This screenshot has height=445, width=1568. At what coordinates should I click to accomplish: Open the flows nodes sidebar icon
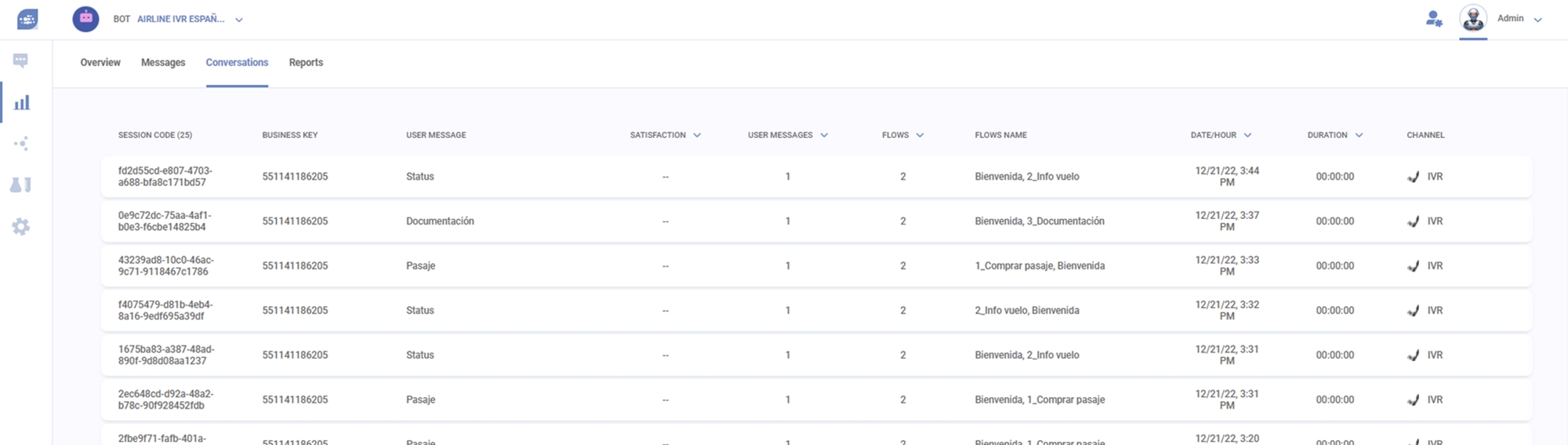[x=21, y=144]
